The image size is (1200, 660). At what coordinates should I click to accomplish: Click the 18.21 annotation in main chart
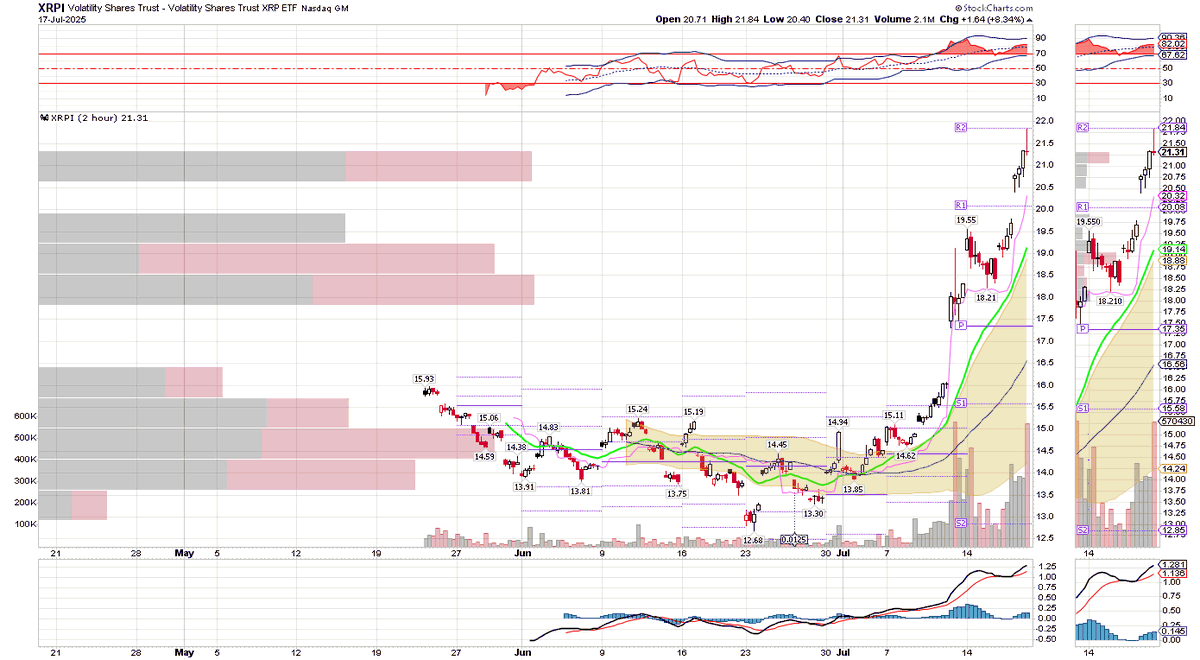click(x=986, y=297)
